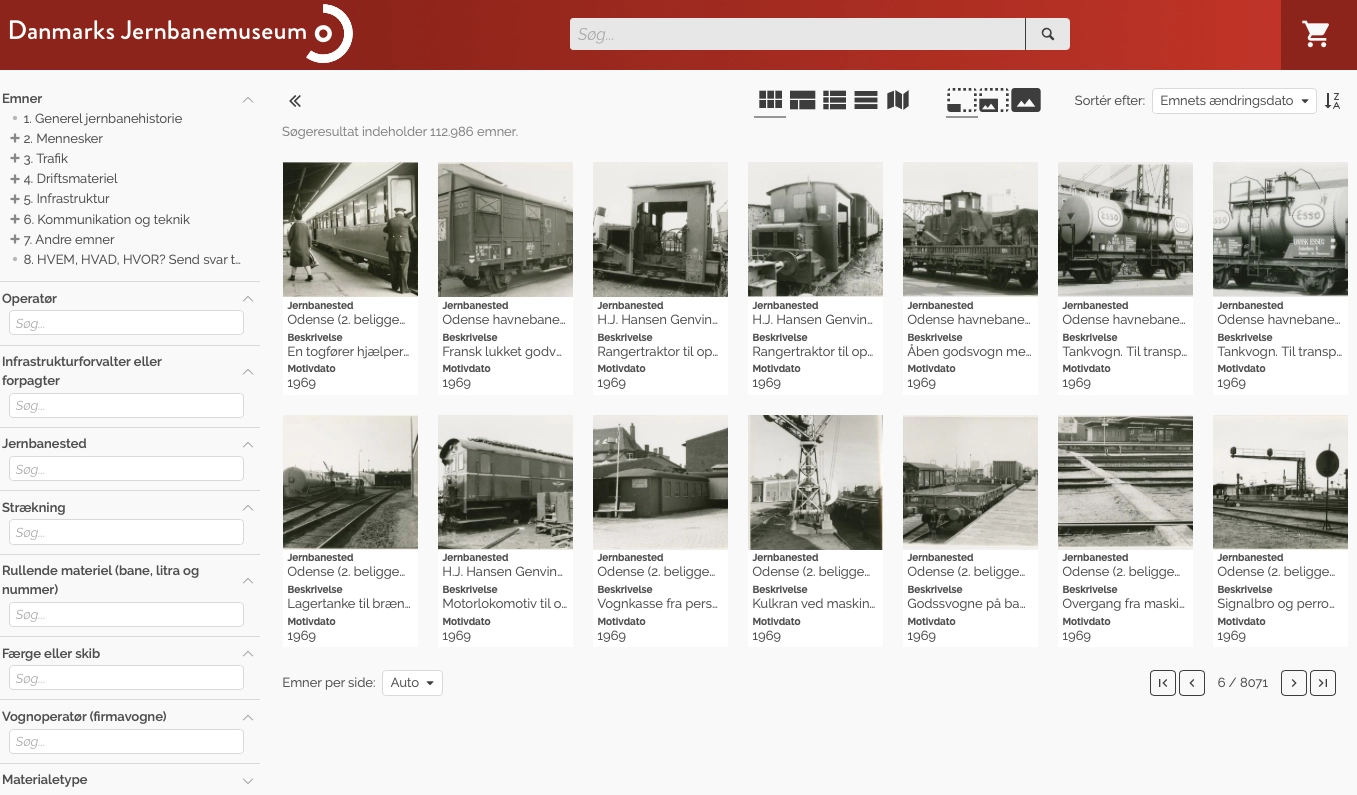
Task: Open the 'Signalbro og perron' photo thumbnail
Action: tap(1280, 482)
